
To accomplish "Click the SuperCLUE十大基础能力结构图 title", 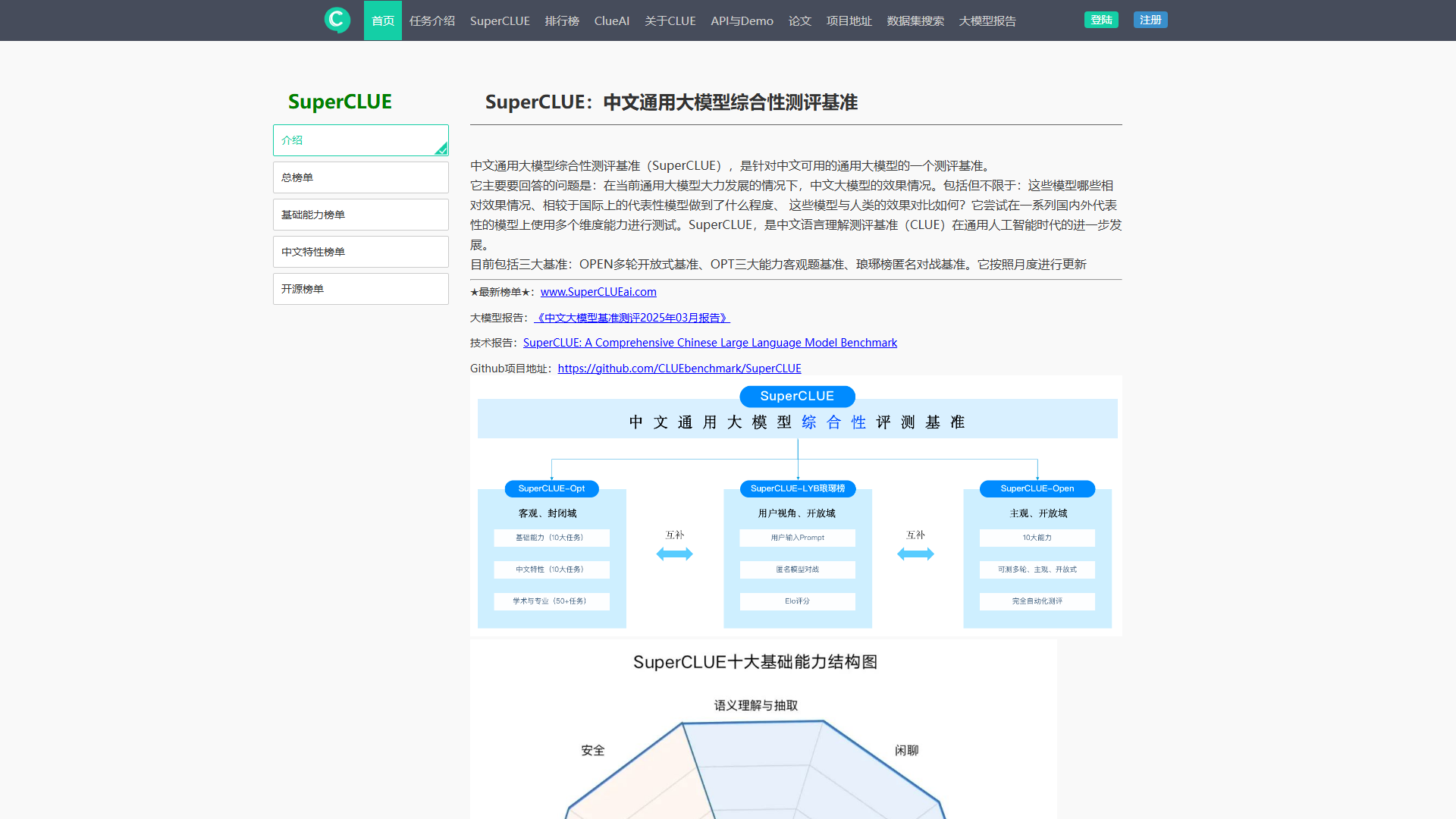I will (x=755, y=662).
